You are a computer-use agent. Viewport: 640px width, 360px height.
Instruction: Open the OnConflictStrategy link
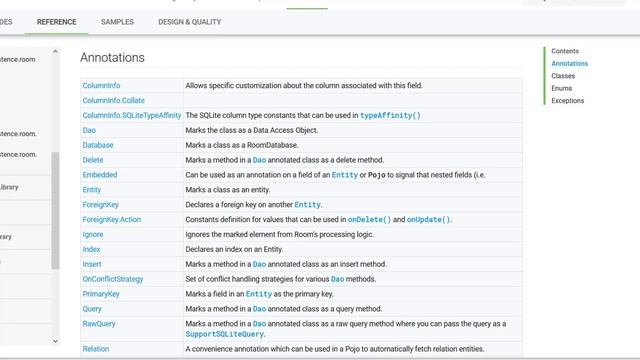click(113, 279)
